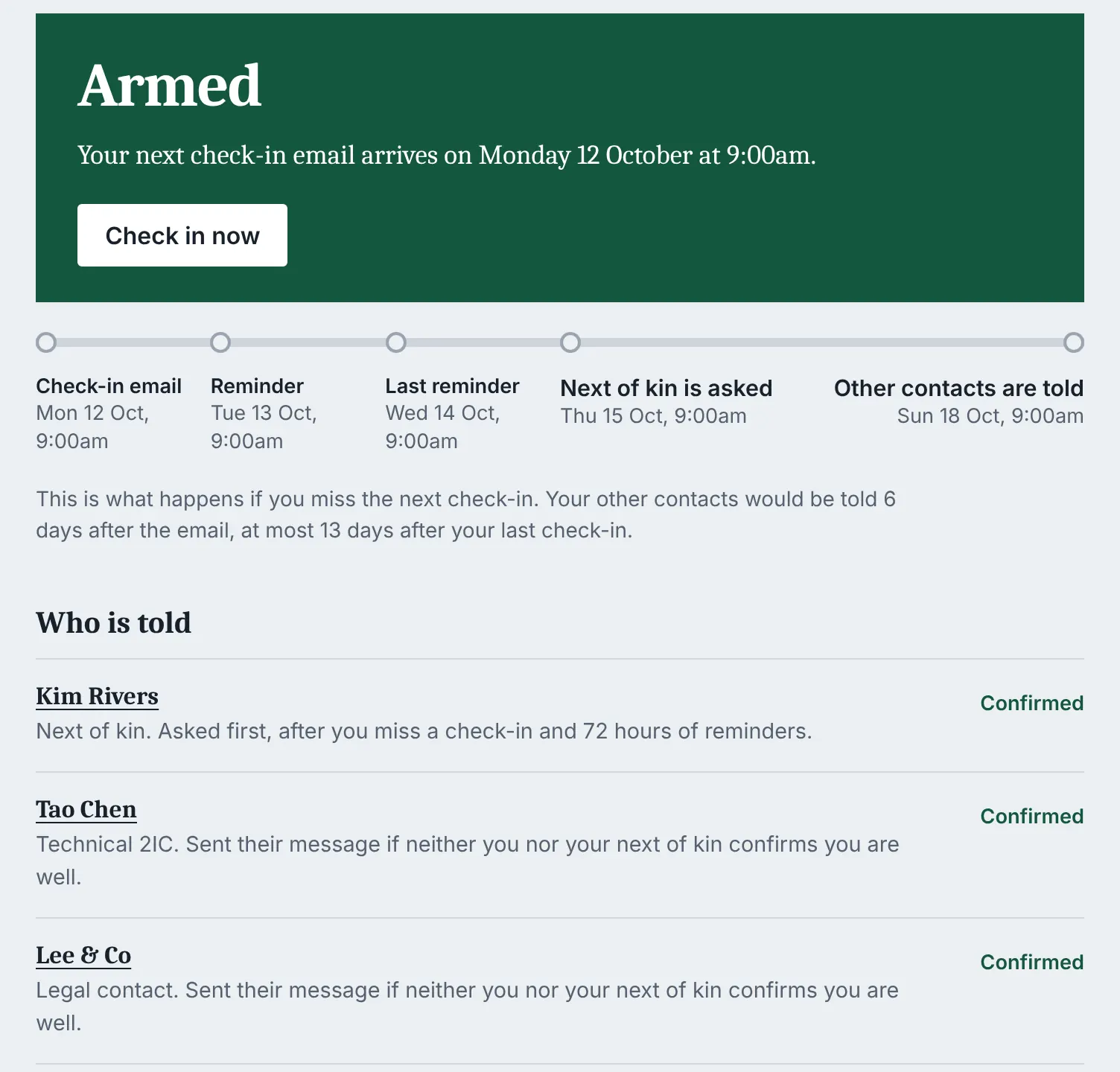Click Confirmed status for Kim Rivers
This screenshot has height=1072, width=1120.
pyautogui.click(x=1031, y=703)
